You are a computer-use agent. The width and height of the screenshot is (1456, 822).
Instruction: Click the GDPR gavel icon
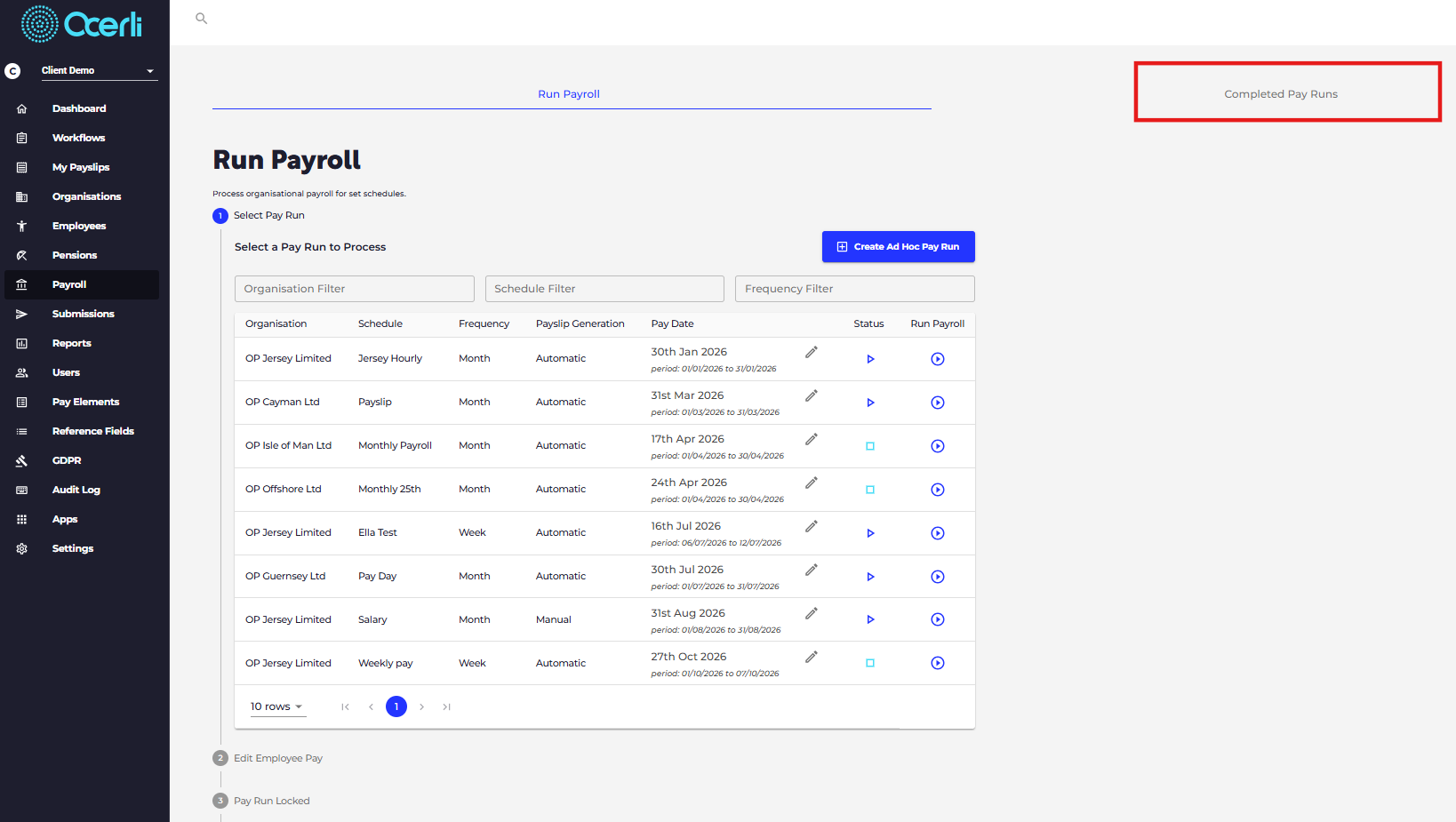(21, 460)
